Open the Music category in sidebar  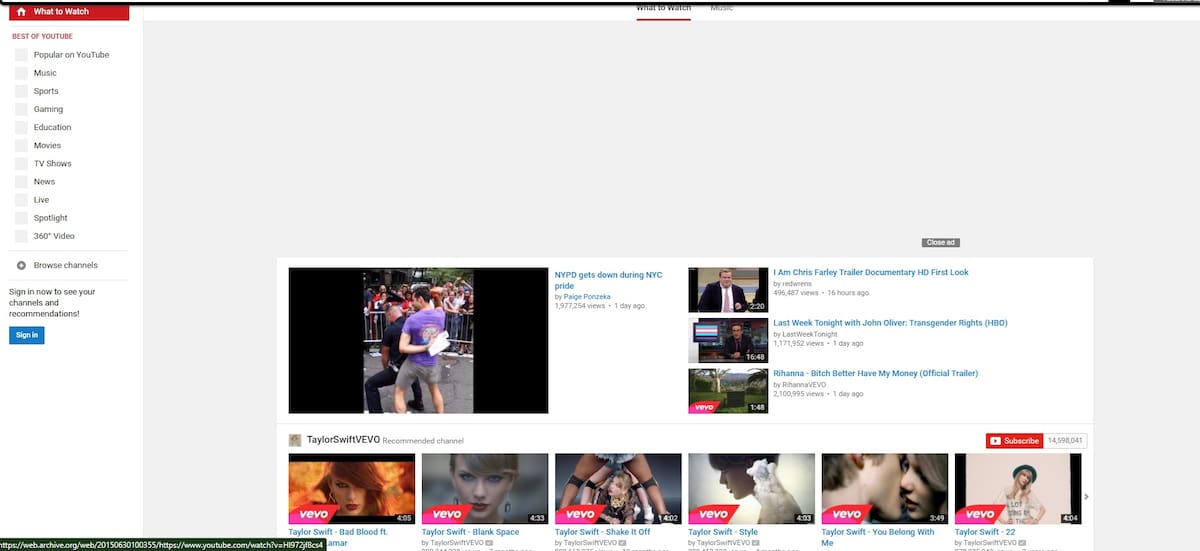pos(45,73)
